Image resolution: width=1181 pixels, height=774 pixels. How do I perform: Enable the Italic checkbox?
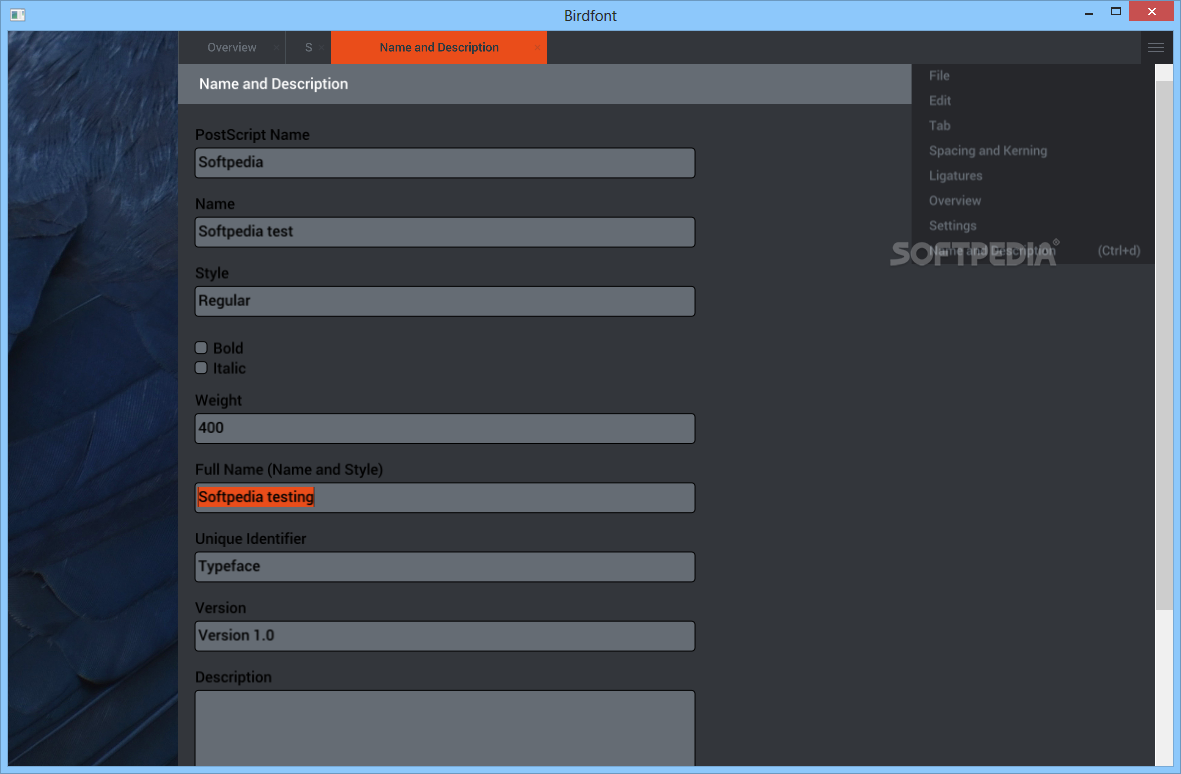tap(201, 367)
